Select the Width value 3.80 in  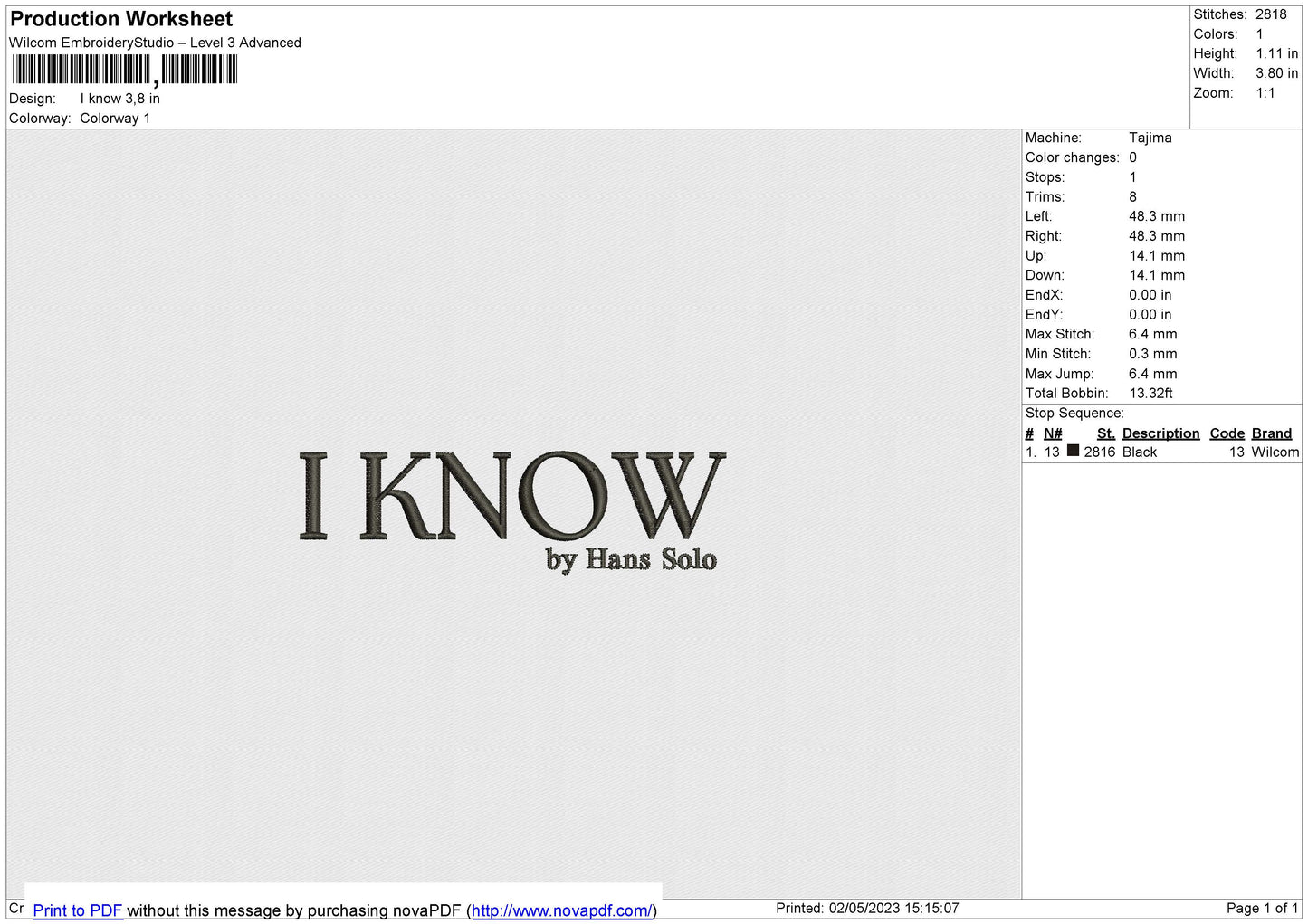point(1276,73)
